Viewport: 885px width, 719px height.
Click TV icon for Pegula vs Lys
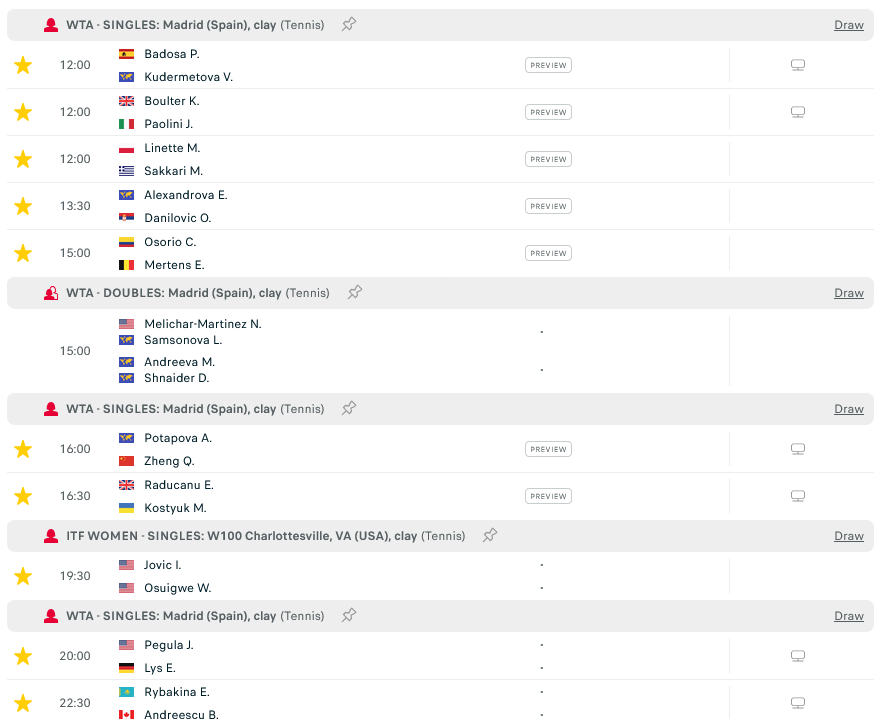click(x=798, y=656)
